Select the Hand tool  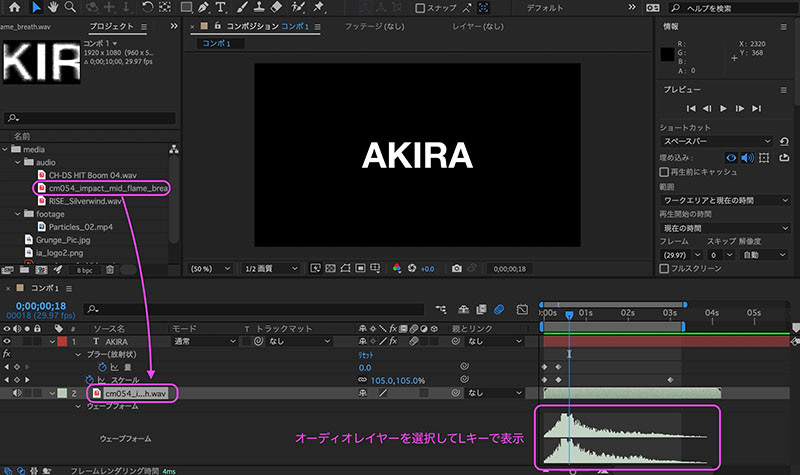(53, 7)
